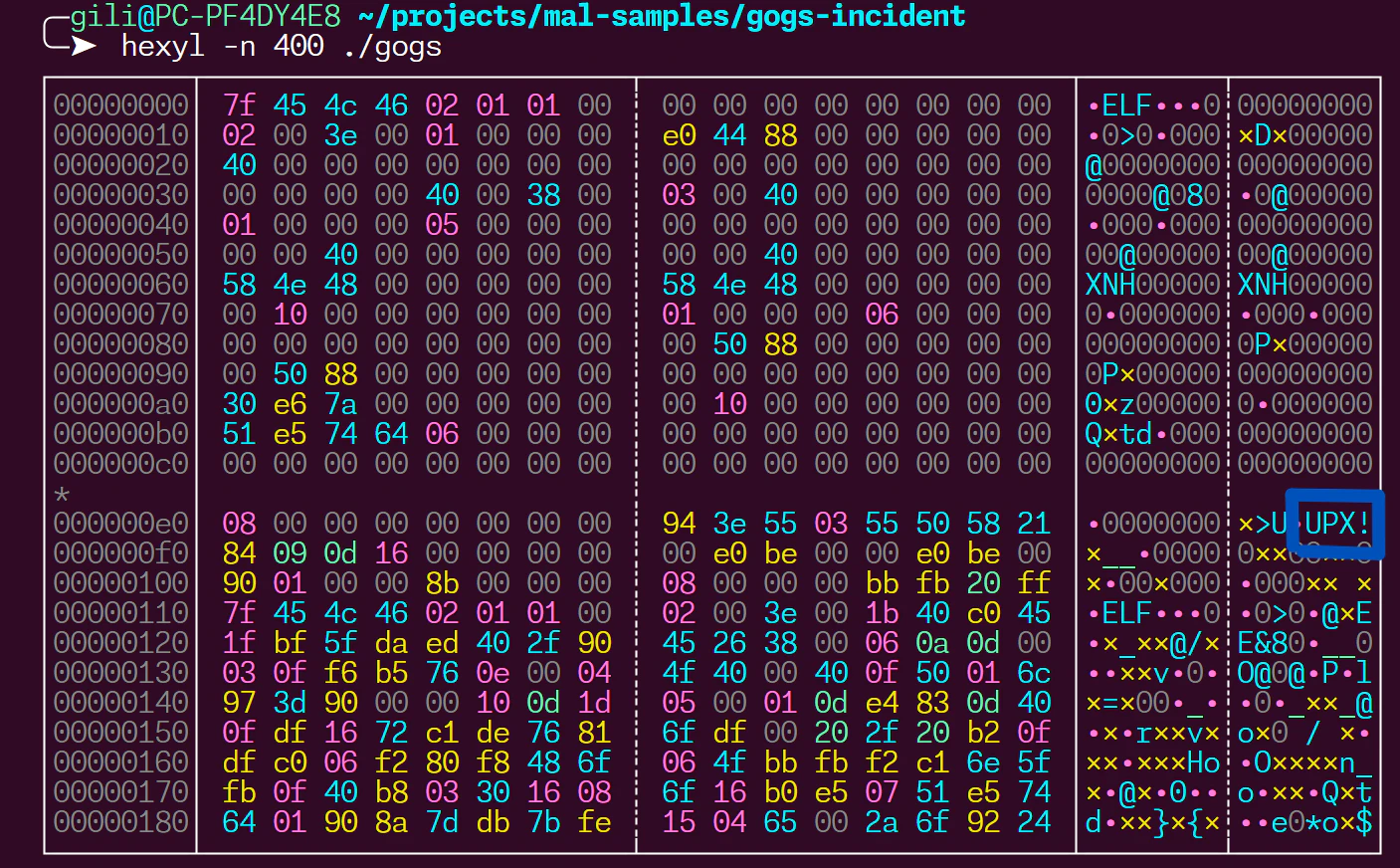Select offset 00000000 in the address column
The image size is (1400, 868).
[x=120, y=106]
